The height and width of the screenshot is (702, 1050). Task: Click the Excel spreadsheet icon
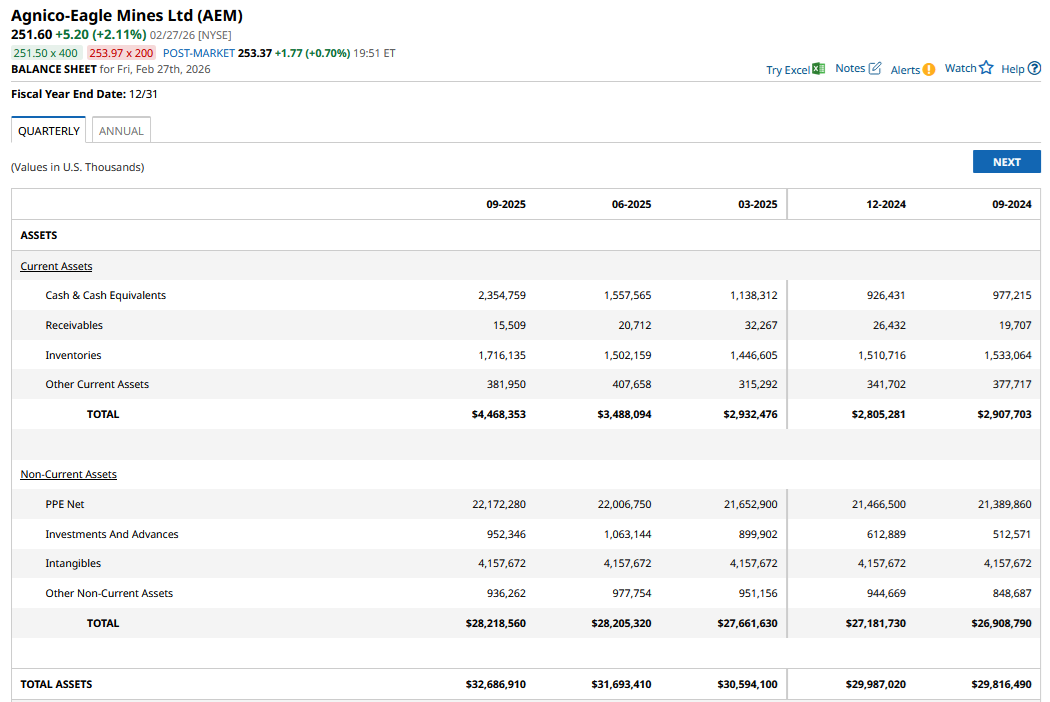pos(819,69)
